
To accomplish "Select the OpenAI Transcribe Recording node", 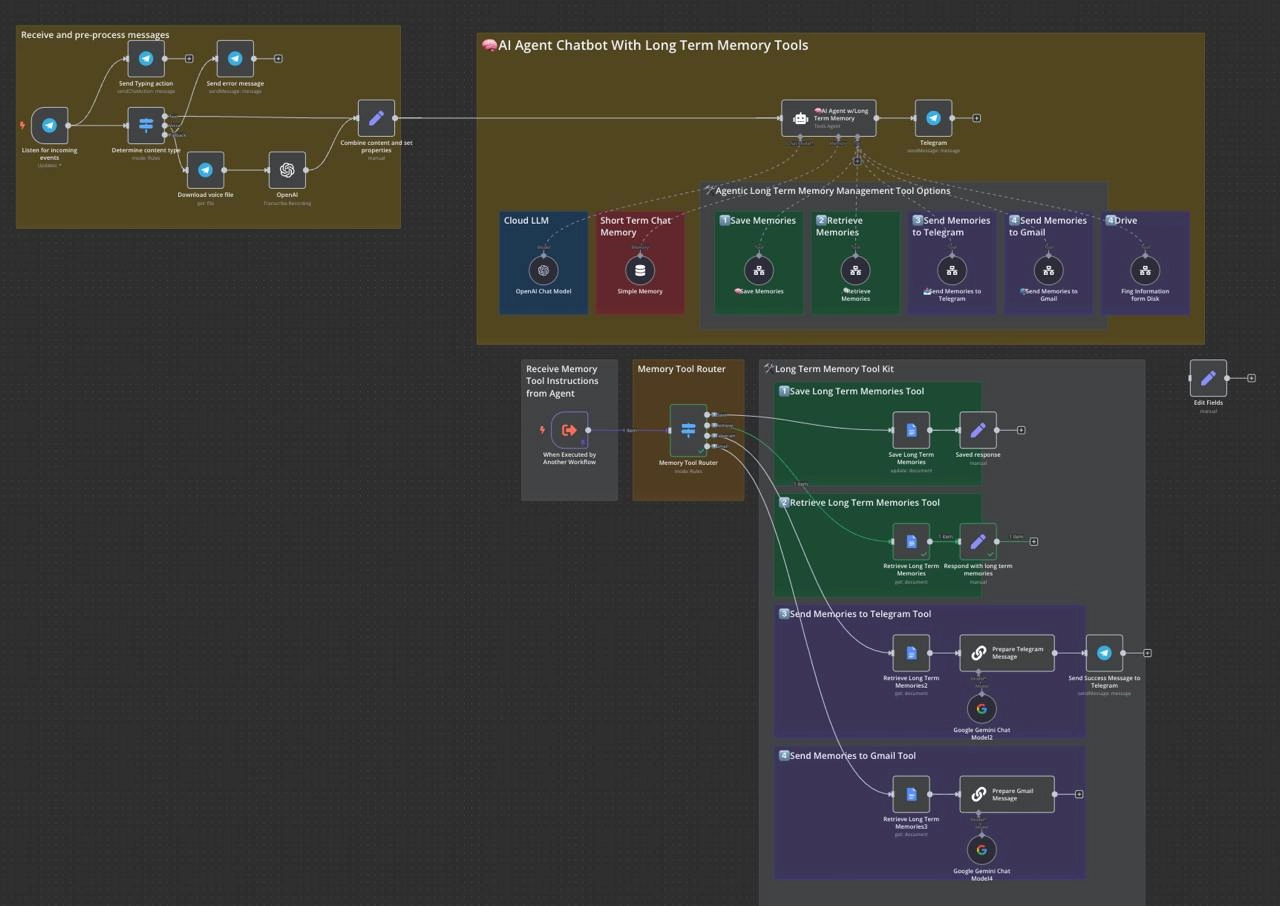I will coord(287,170).
